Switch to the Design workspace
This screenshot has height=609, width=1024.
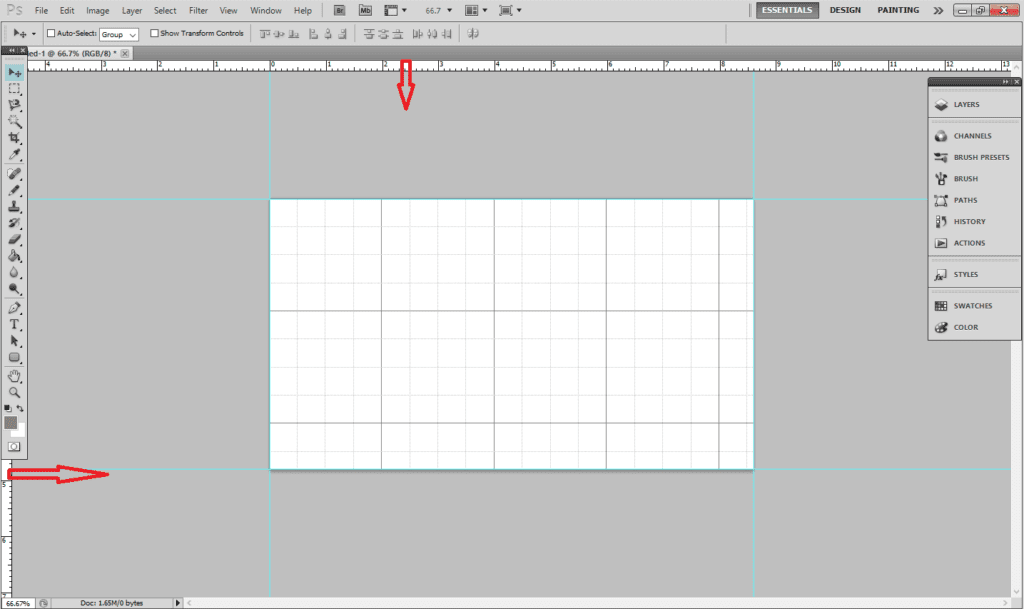pos(845,10)
